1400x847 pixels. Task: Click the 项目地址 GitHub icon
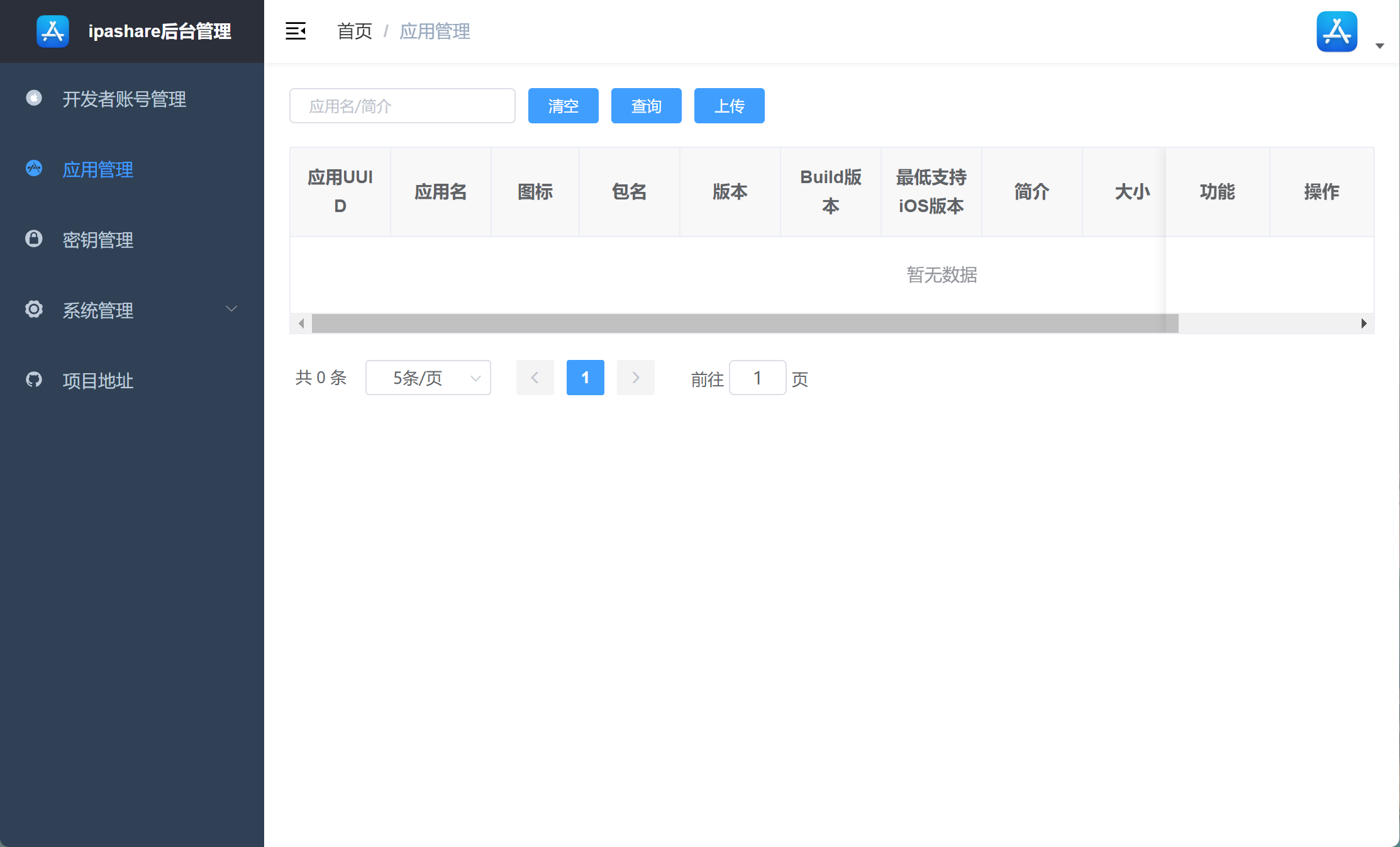point(34,380)
